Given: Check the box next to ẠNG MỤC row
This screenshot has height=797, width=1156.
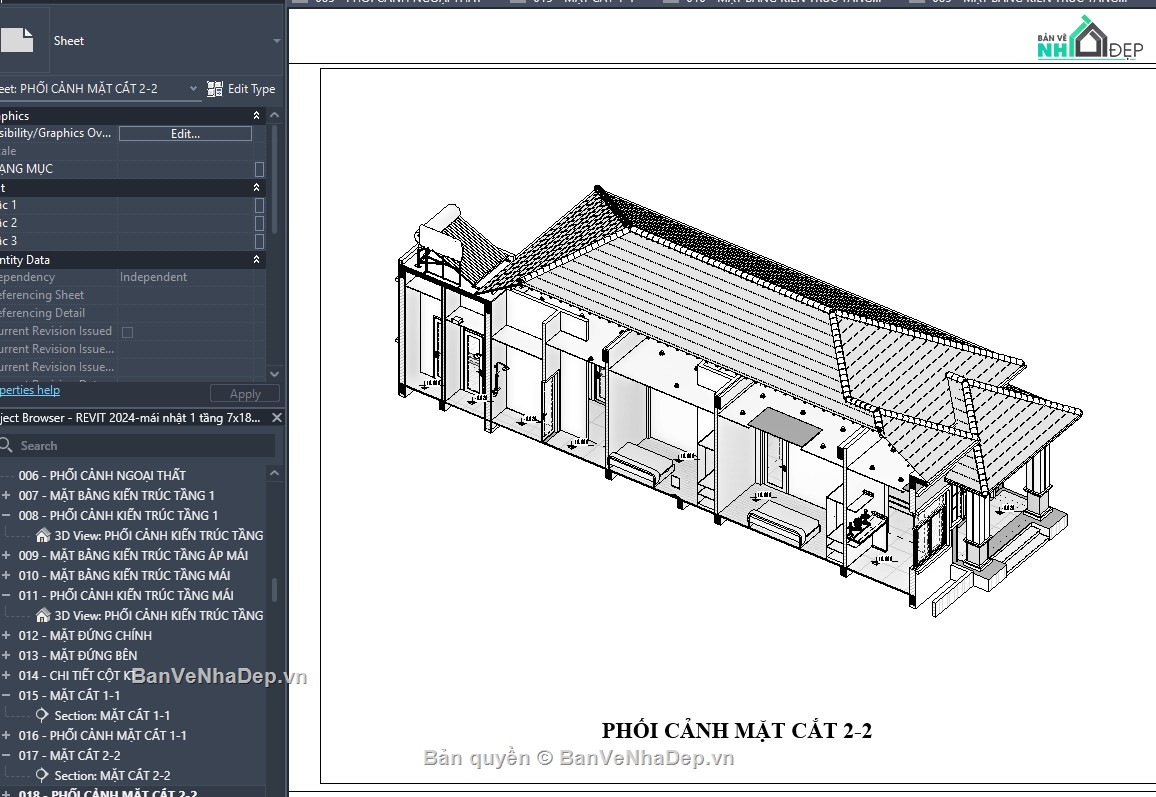Looking at the screenshot, I should pyautogui.click(x=258, y=169).
